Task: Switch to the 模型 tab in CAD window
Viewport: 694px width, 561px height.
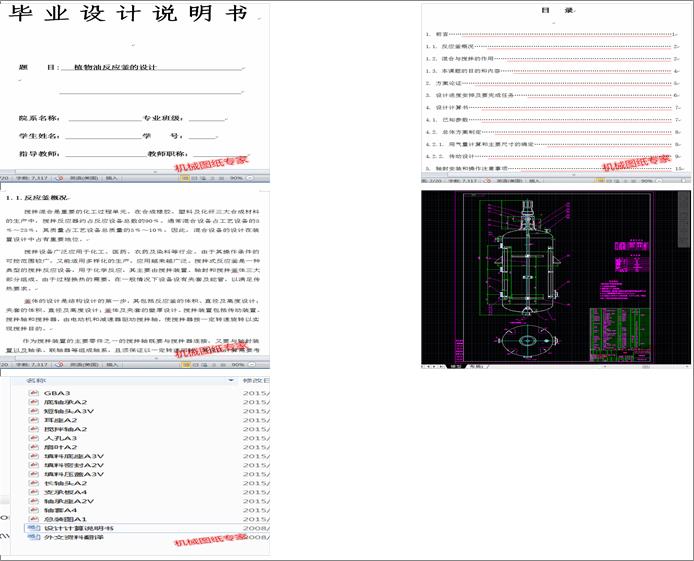Action: tap(455, 366)
